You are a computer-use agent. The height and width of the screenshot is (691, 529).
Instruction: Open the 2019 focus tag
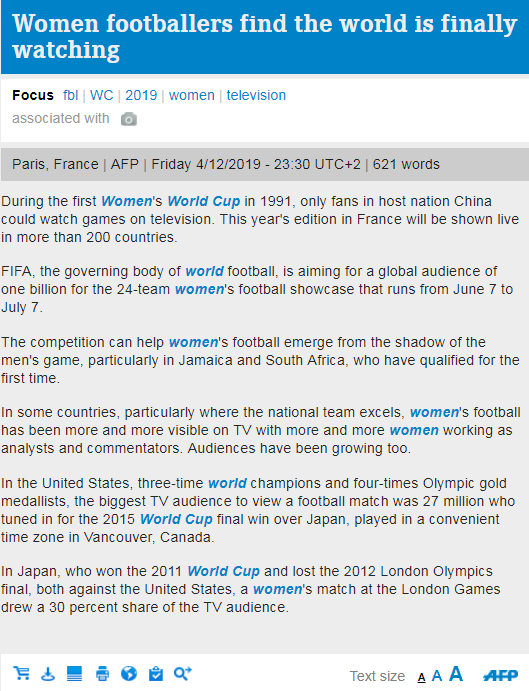[141, 95]
